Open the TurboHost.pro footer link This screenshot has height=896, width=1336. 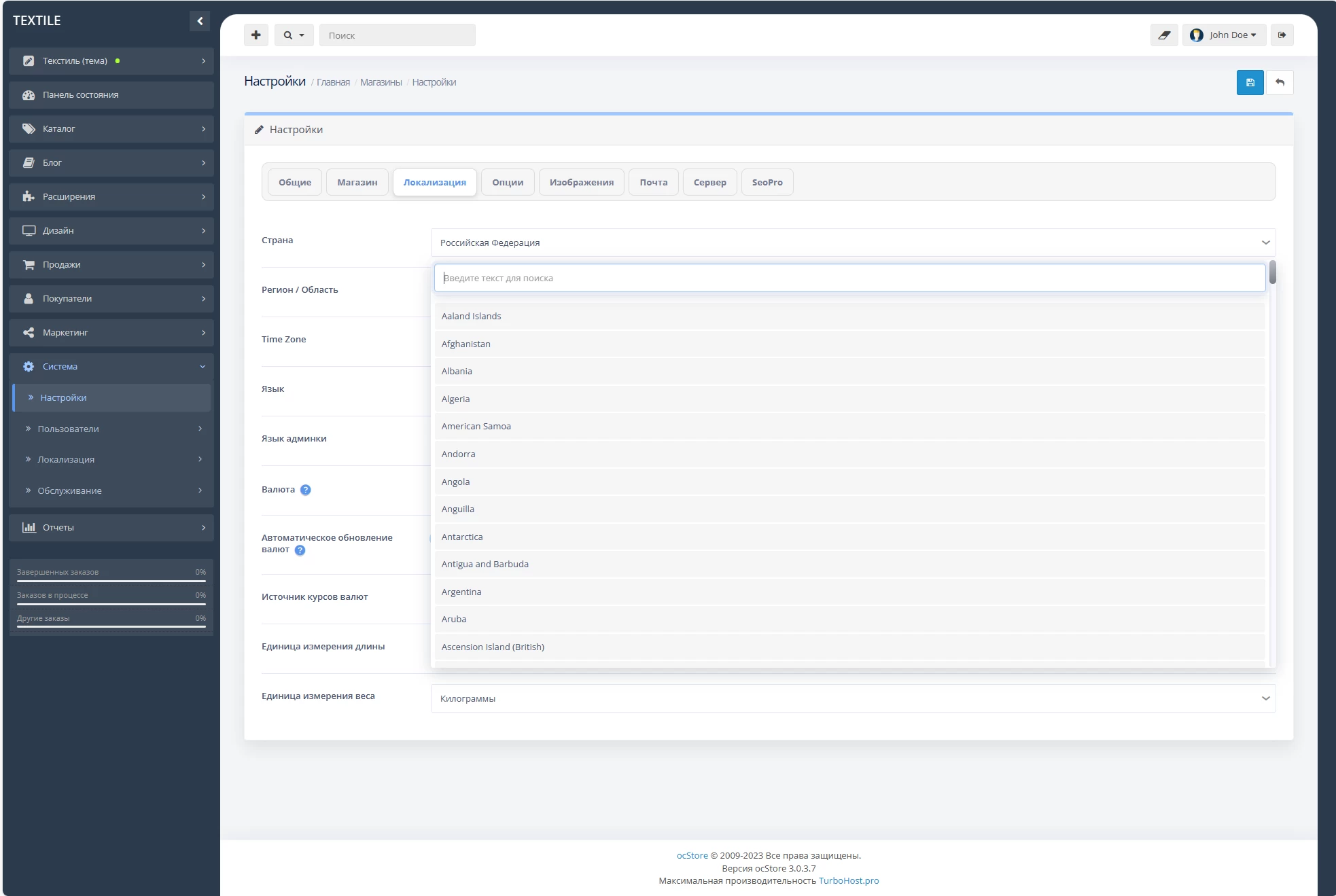click(849, 881)
